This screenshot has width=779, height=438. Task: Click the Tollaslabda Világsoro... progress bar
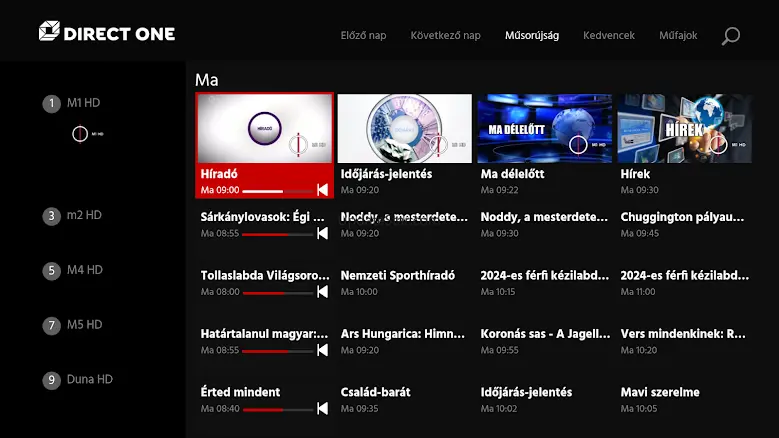coord(278,293)
